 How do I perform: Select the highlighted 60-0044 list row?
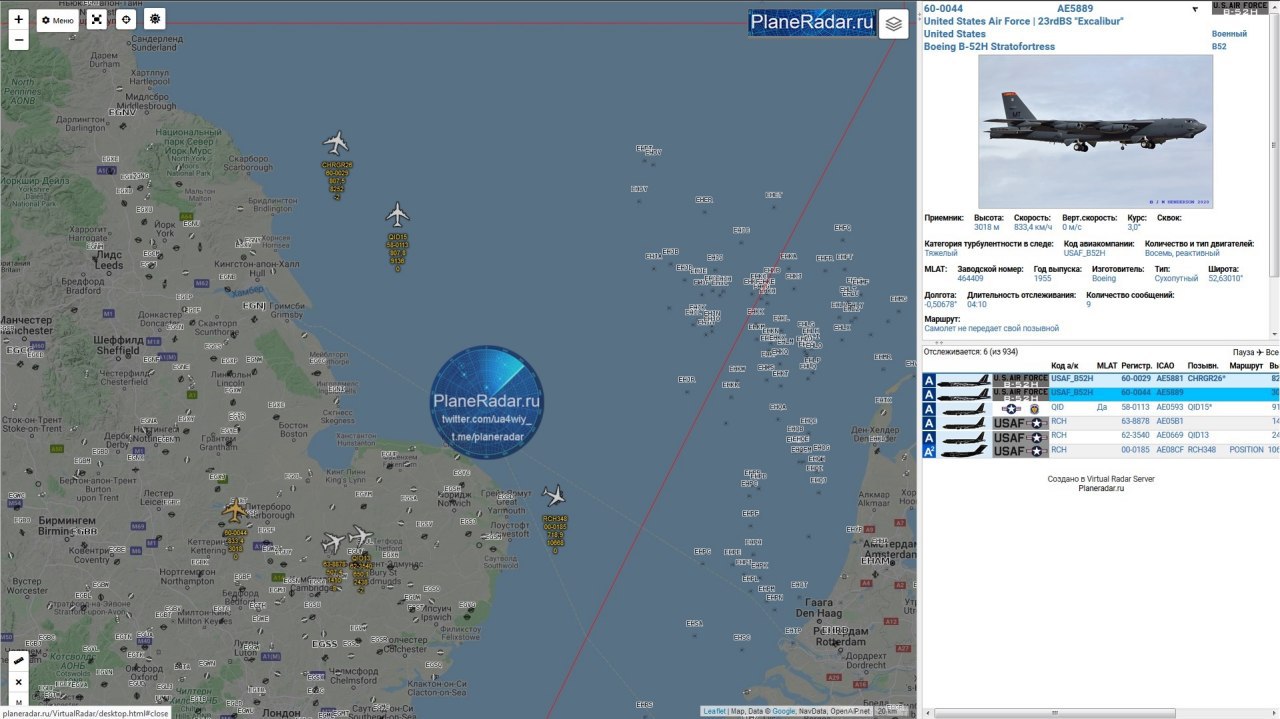pyautogui.click(x=1100, y=393)
